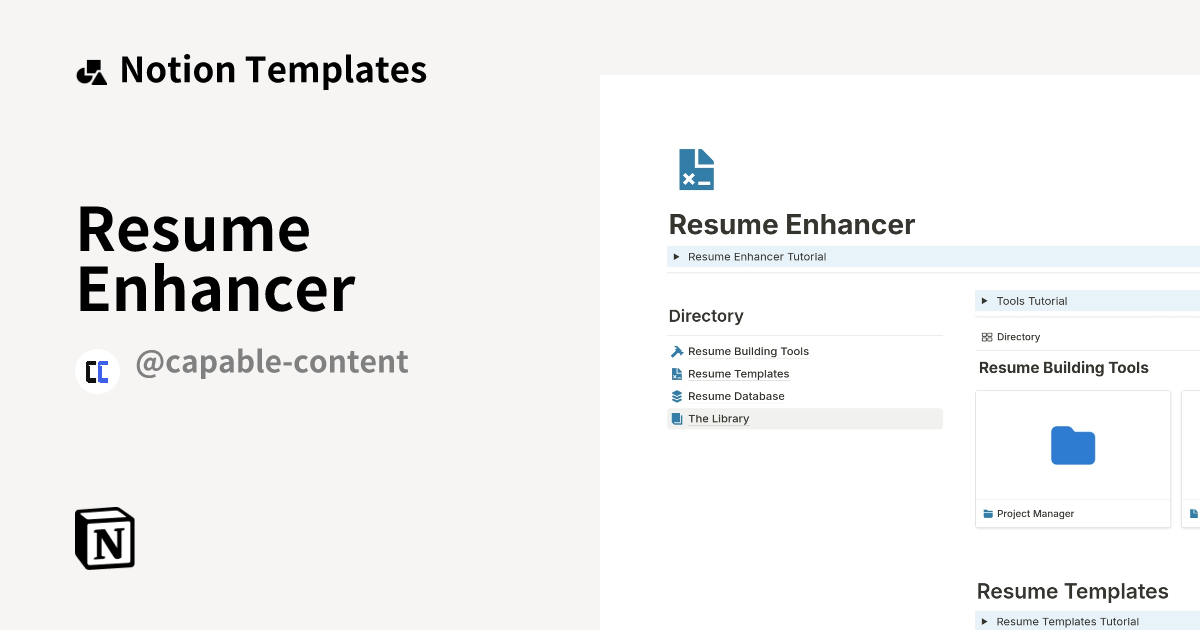Viewport: 1200px width, 630px height.
Task: Click the capable-content avatar badge
Action: 97,371
